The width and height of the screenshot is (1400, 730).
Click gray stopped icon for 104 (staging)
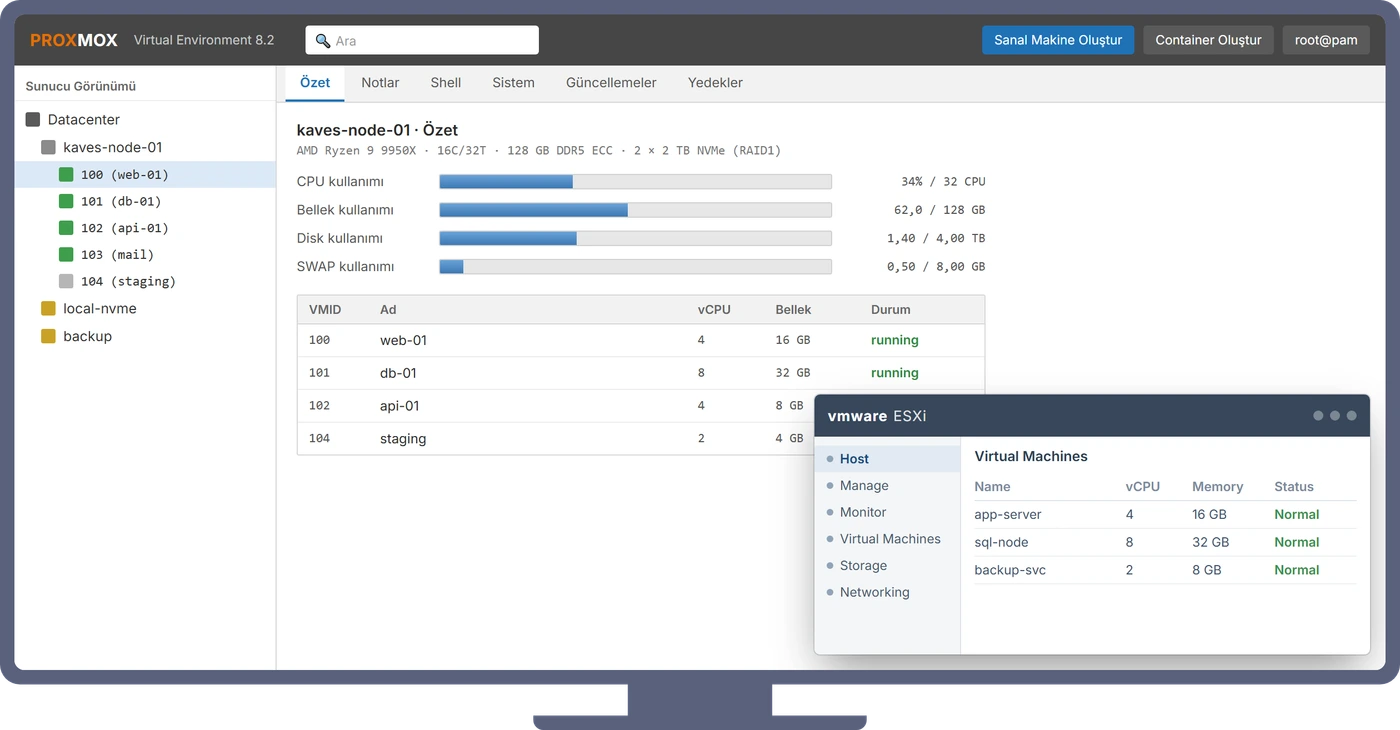[66, 281]
